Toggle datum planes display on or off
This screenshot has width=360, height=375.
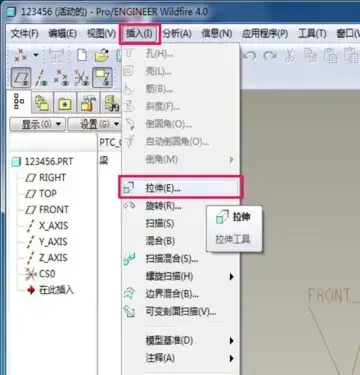pyautogui.click(x=21, y=78)
